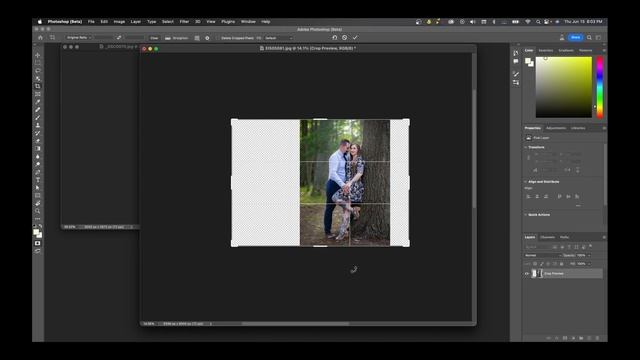
Task: Hide the Crop Preview layer
Action: (x=527, y=273)
